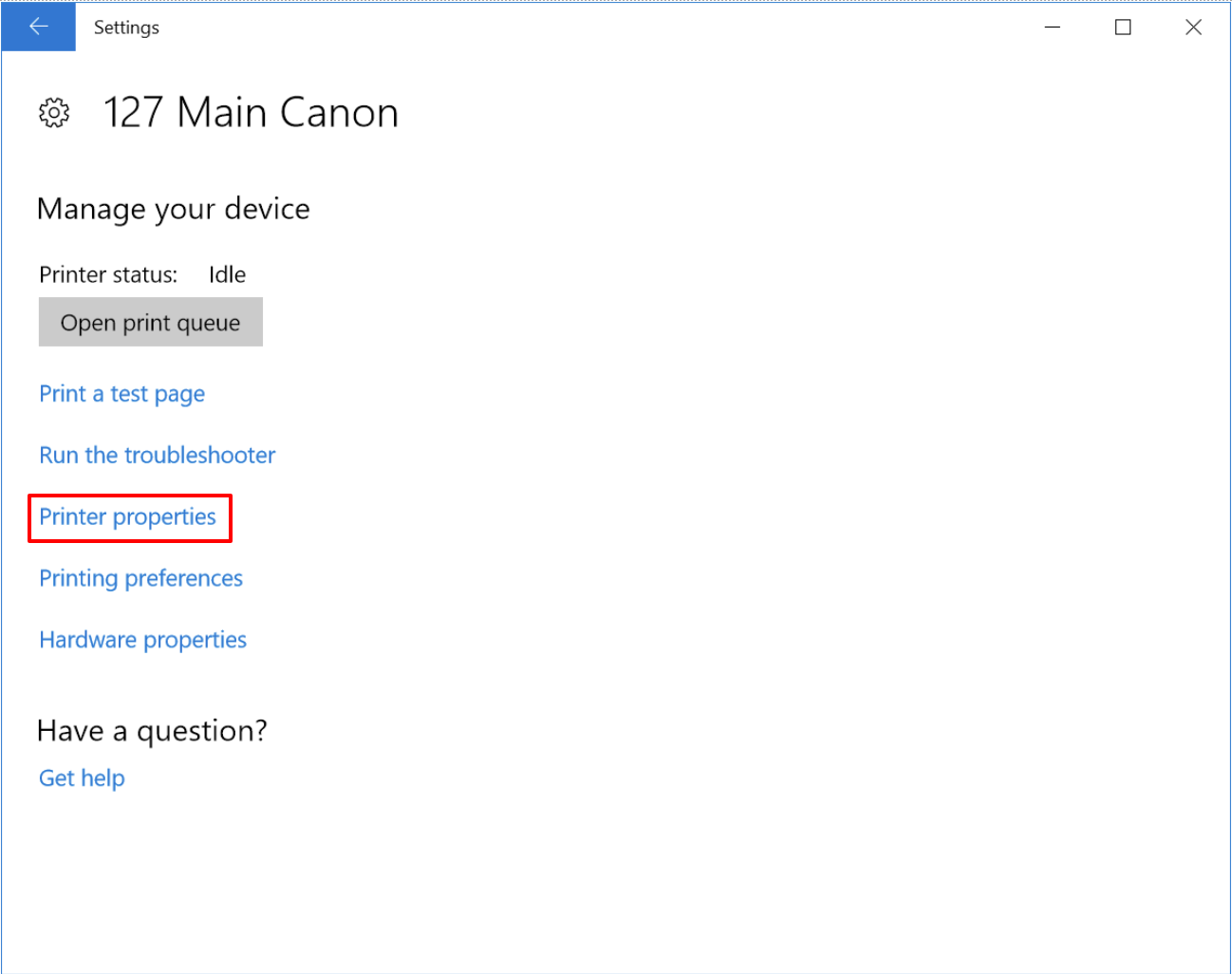Click the Have a question? heading

click(x=152, y=731)
